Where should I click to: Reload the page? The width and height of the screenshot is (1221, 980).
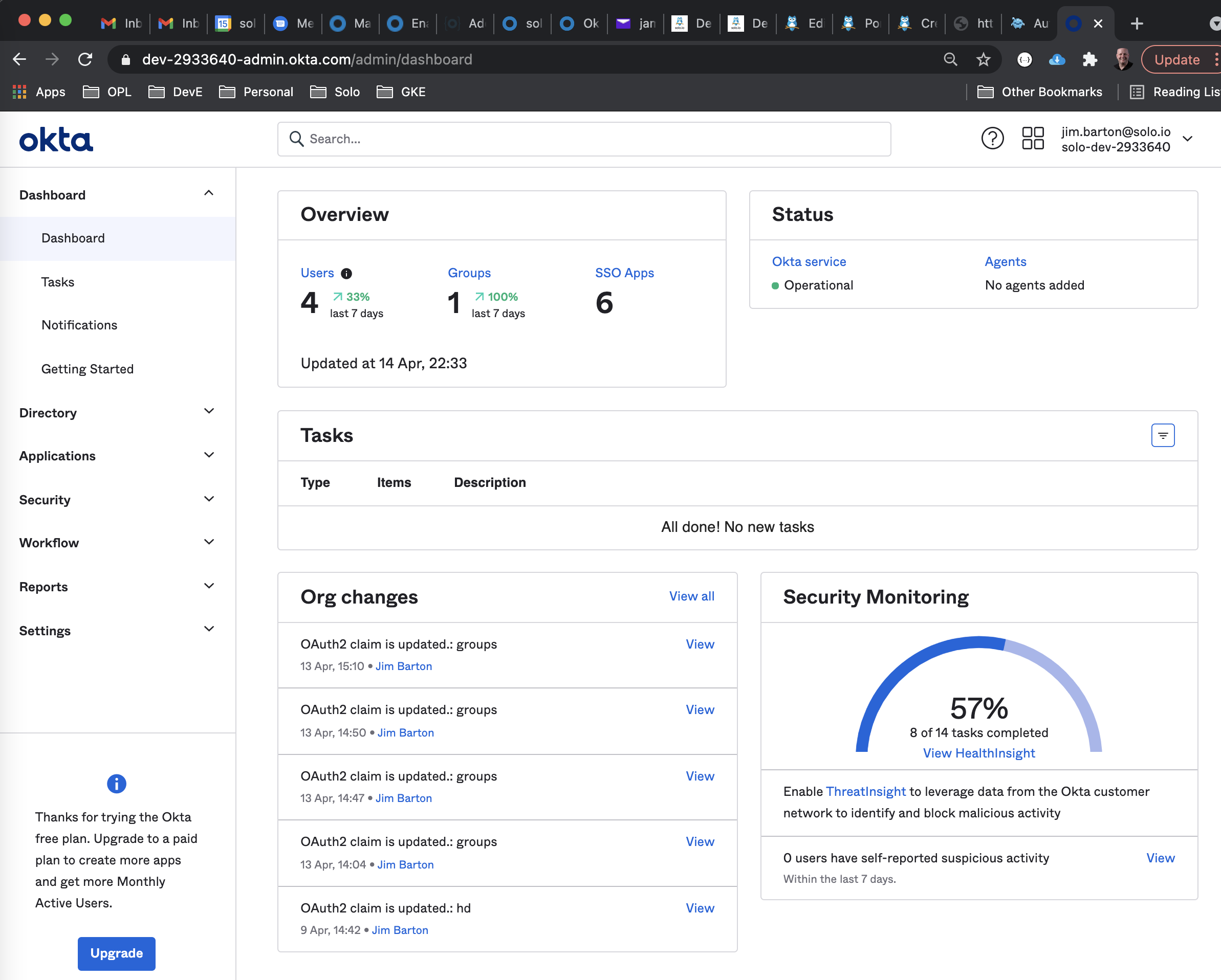[x=85, y=59]
